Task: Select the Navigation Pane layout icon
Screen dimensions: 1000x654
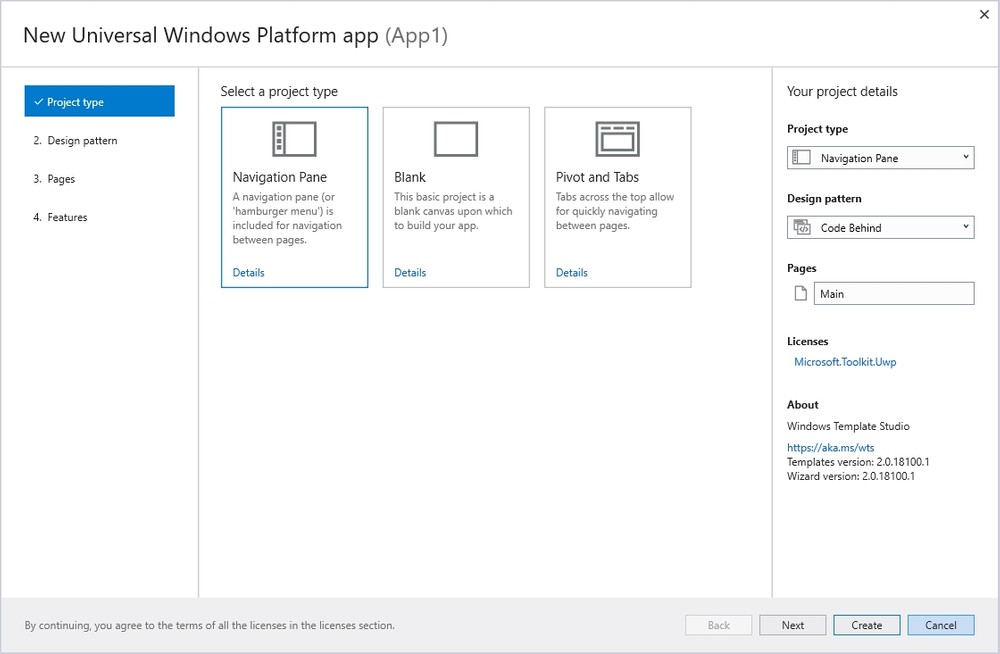Action: [294, 139]
